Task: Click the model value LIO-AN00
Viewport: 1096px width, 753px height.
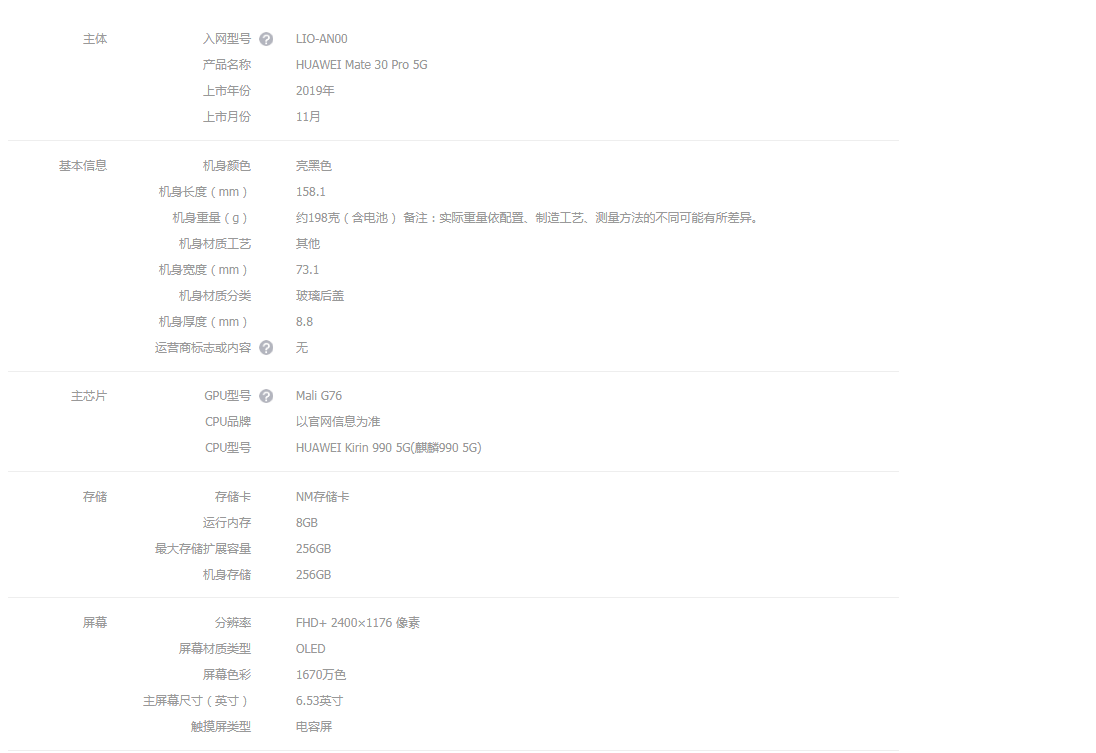Action: 322,39
